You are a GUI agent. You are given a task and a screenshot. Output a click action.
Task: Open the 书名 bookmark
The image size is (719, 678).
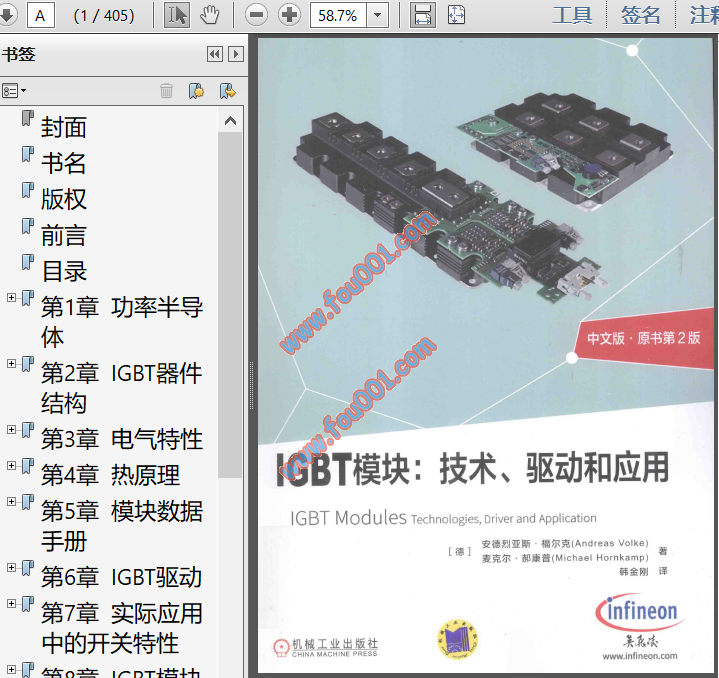pyautogui.click(x=64, y=163)
